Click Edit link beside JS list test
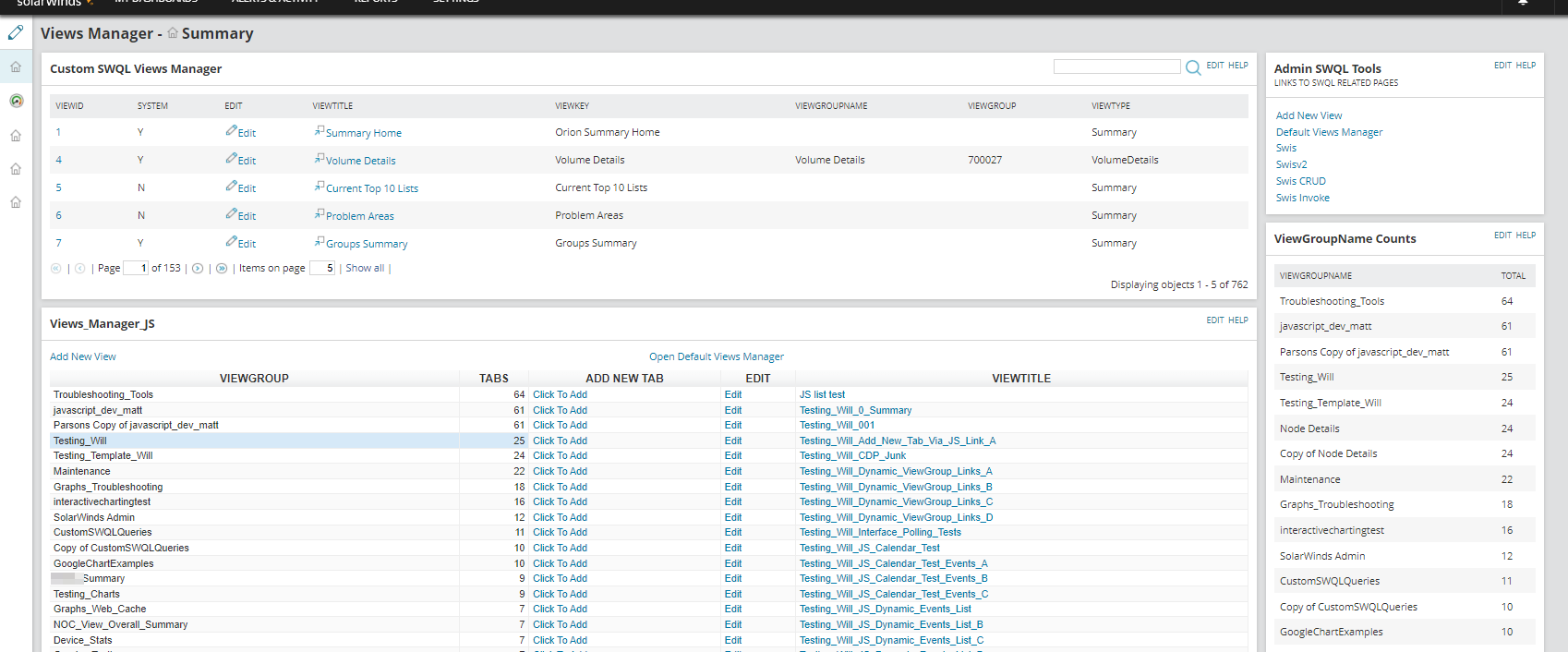This screenshot has width=1568, height=652. pos(733,394)
